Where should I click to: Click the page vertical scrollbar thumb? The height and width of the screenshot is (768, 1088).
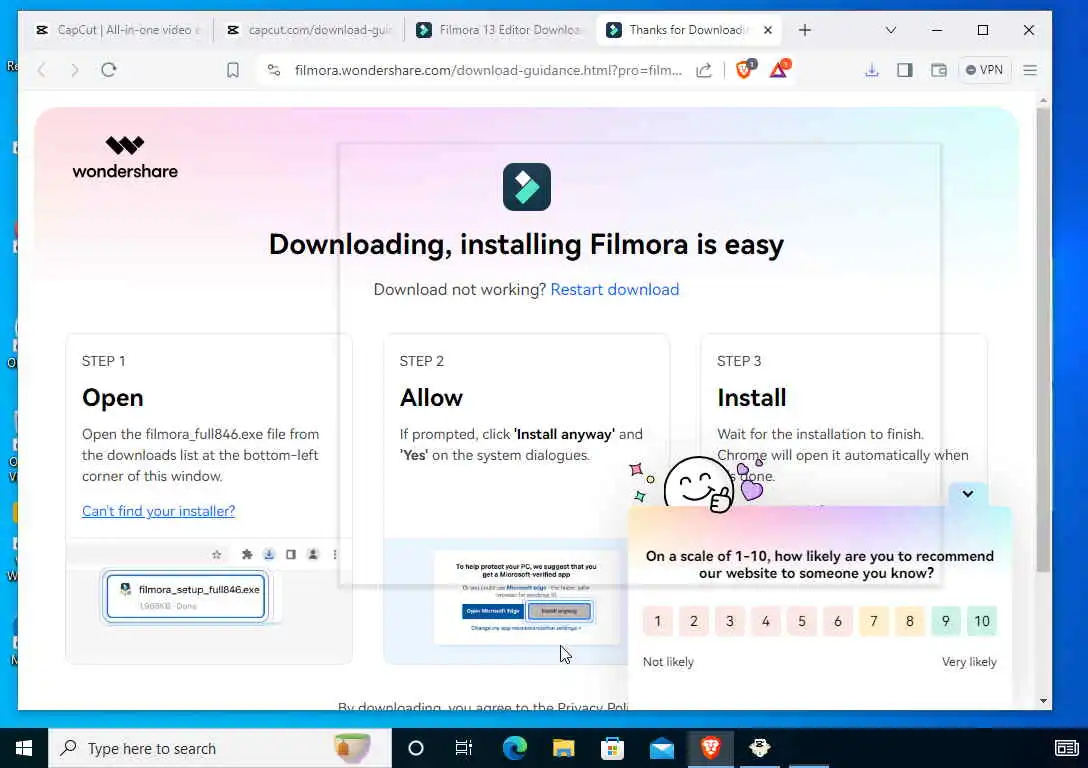(1043, 340)
